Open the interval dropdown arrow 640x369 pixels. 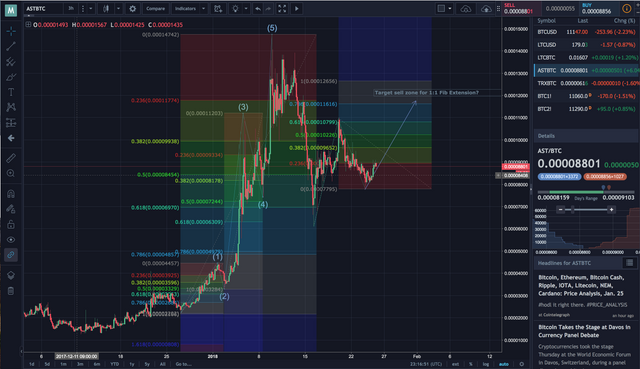coord(91,9)
